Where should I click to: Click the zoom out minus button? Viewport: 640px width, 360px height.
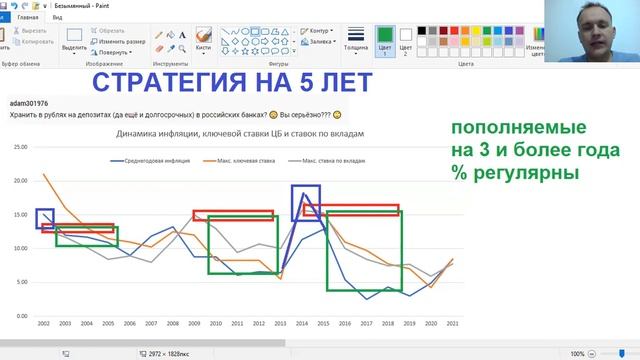592,354
